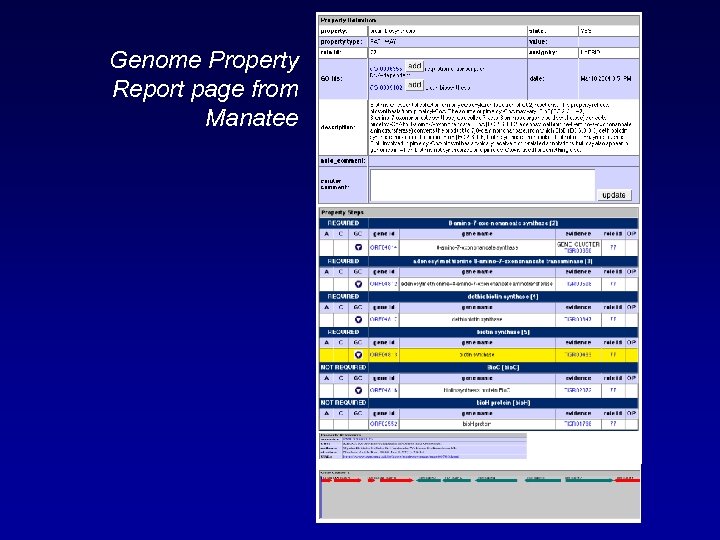Click the GC icon in the highlighted biotin synthase row
This screenshot has width=720, height=540.
[358, 355]
